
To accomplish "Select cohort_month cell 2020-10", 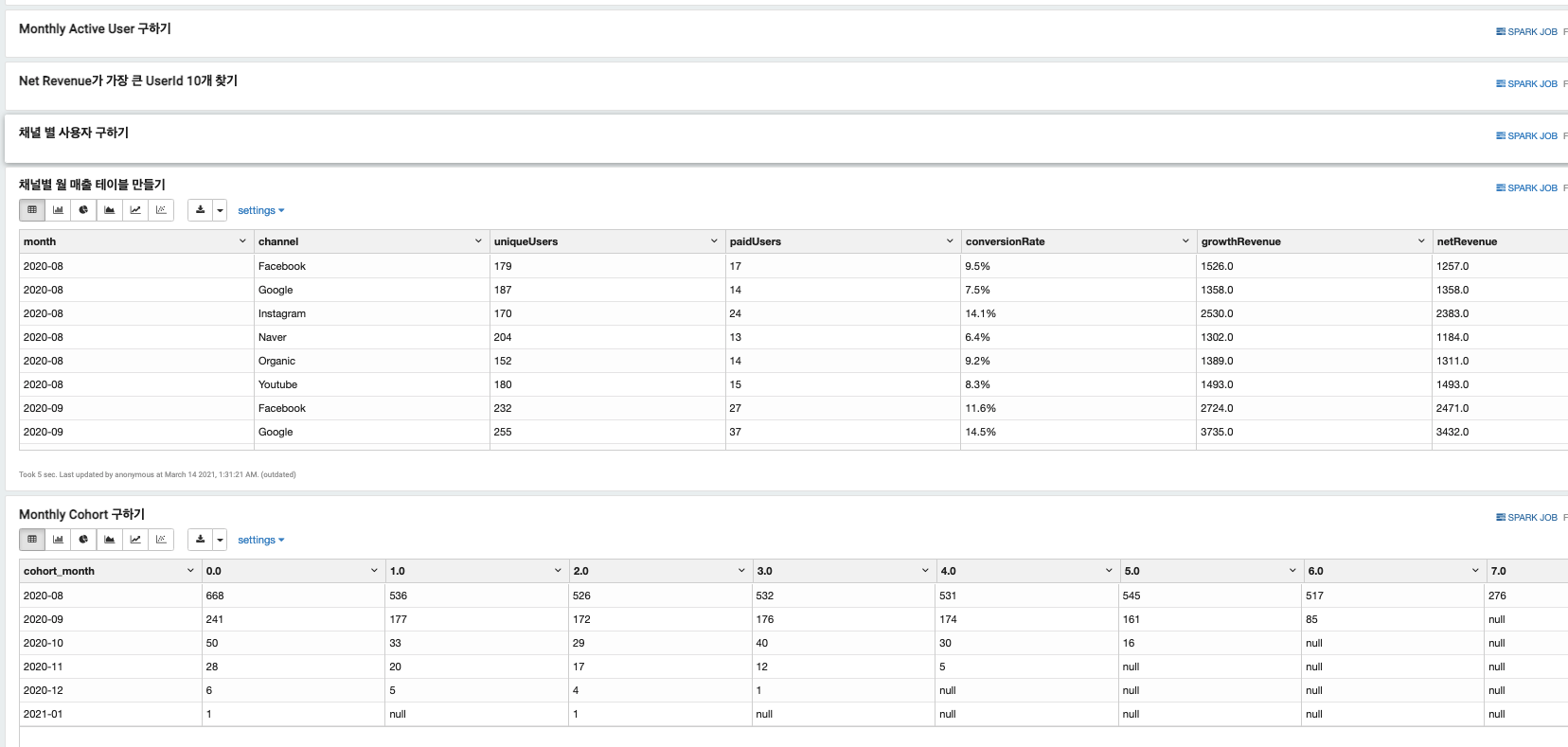I will (x=111, y=643).
